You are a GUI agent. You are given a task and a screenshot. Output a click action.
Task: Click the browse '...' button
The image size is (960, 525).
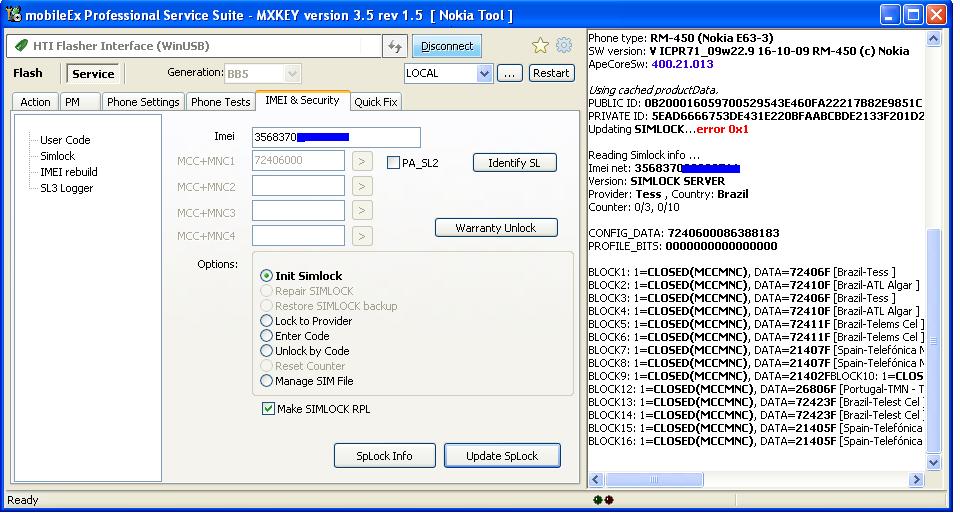click(509, 73)
